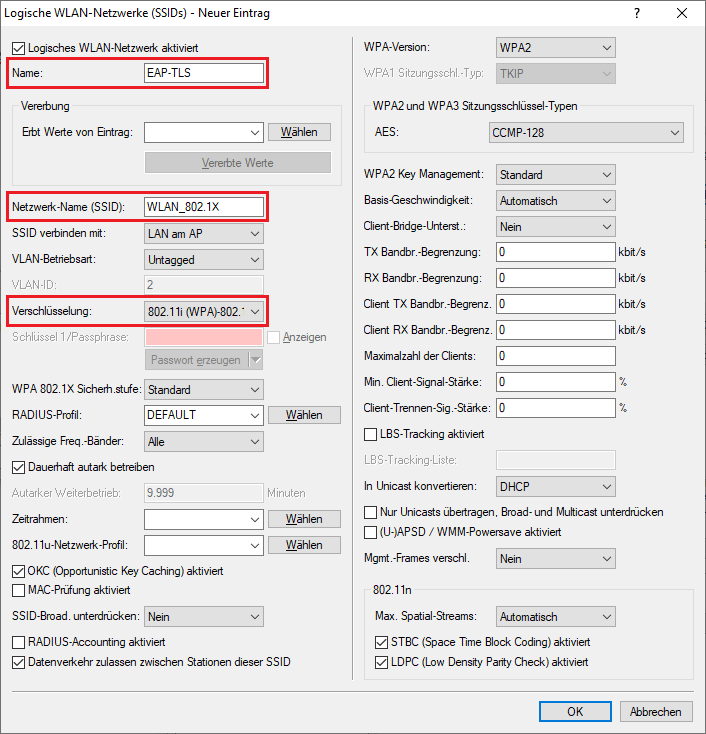Expand the WPA-Version dropdown

[x=555, y=48]
